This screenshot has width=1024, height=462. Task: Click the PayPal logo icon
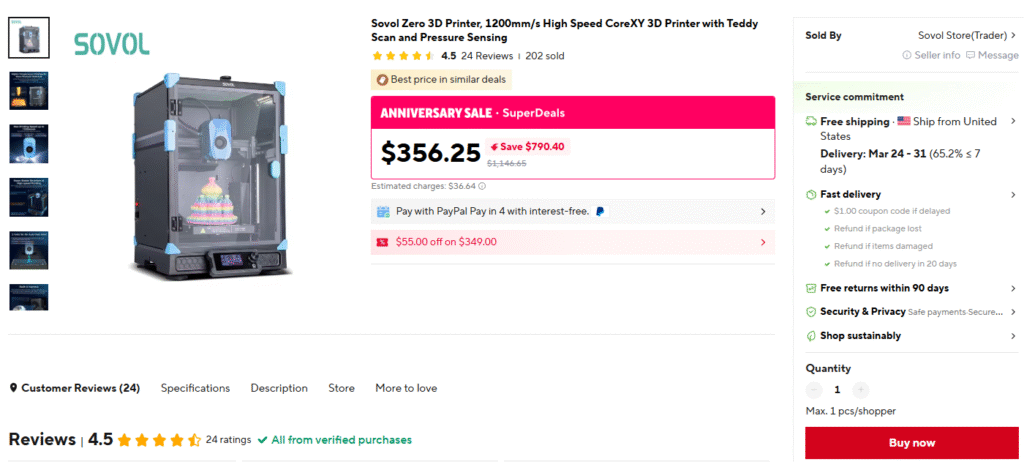point(599,212)
